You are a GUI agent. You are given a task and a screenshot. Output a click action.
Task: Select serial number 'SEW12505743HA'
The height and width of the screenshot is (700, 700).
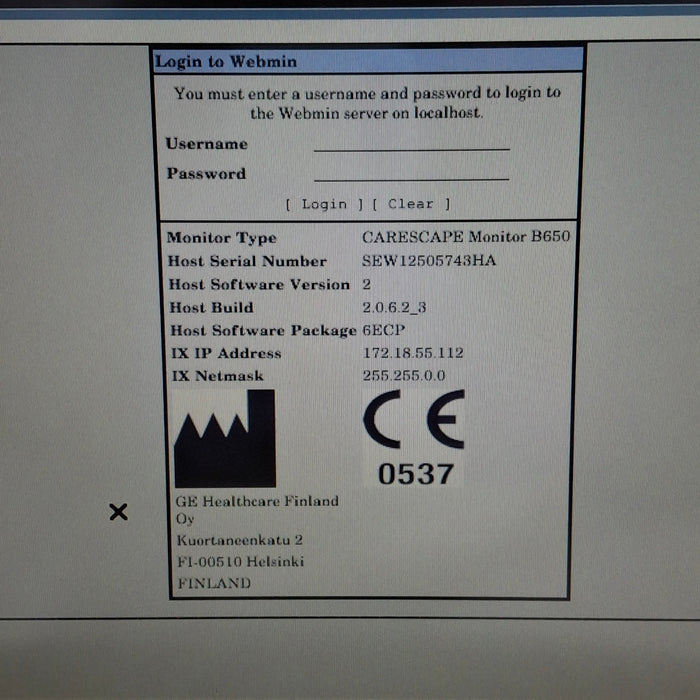click(x=429, y=260)
